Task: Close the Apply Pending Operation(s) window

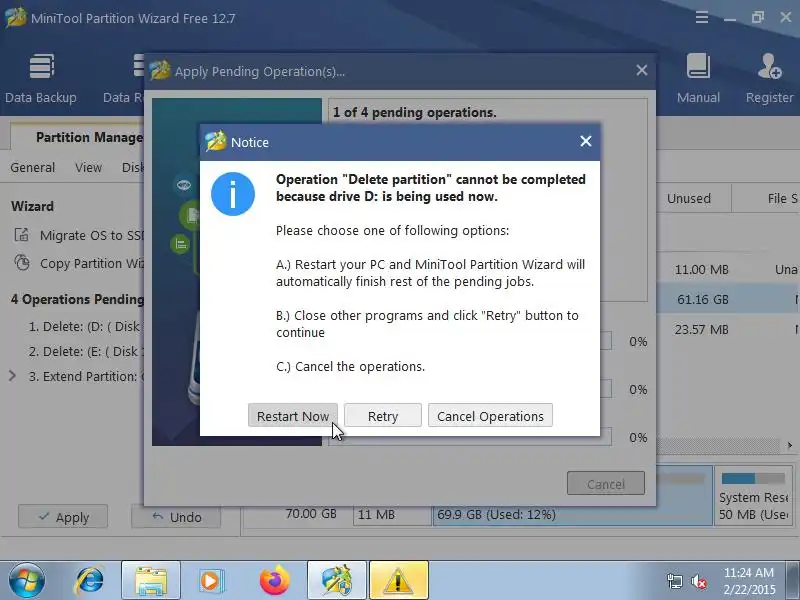Action: pos(642,70)
